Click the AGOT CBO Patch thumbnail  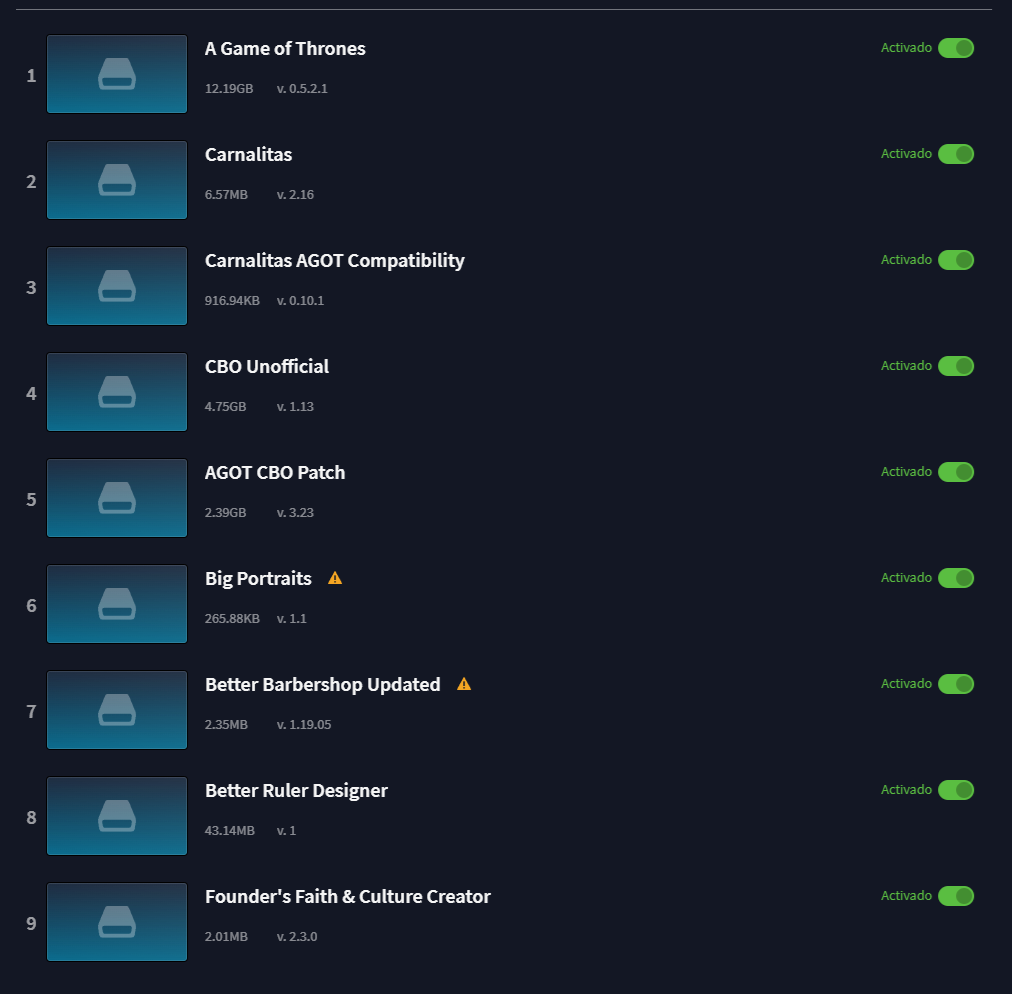(117, 498)
